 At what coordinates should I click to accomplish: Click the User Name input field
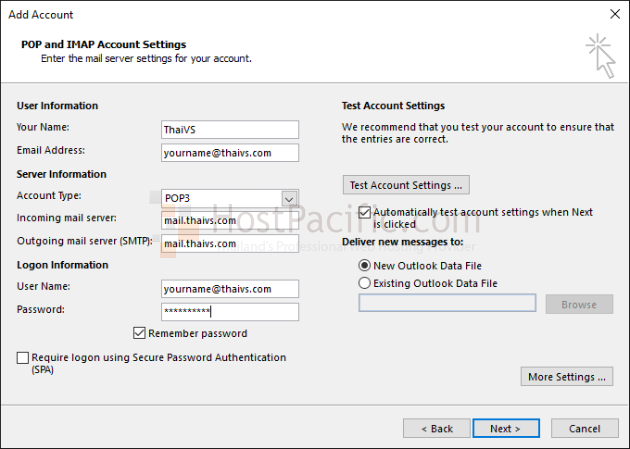click(230, 289)
